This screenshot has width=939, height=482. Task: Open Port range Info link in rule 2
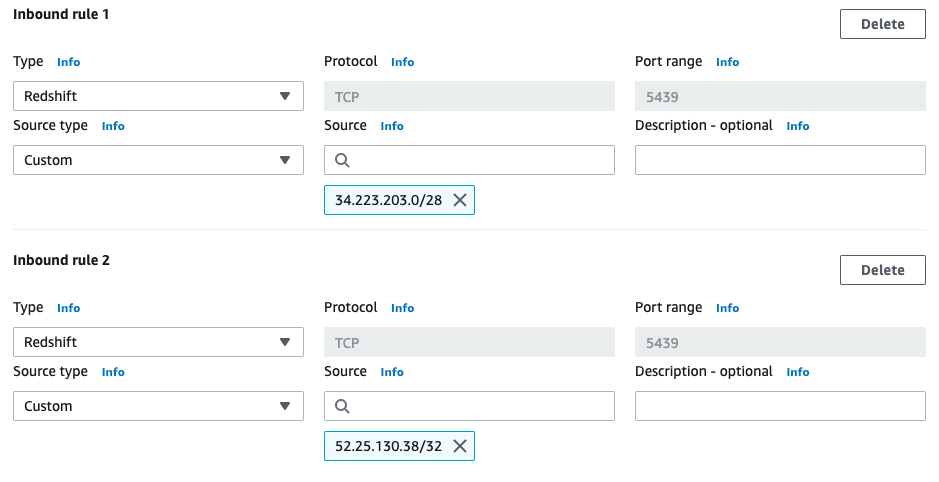(x=727, y=308)
